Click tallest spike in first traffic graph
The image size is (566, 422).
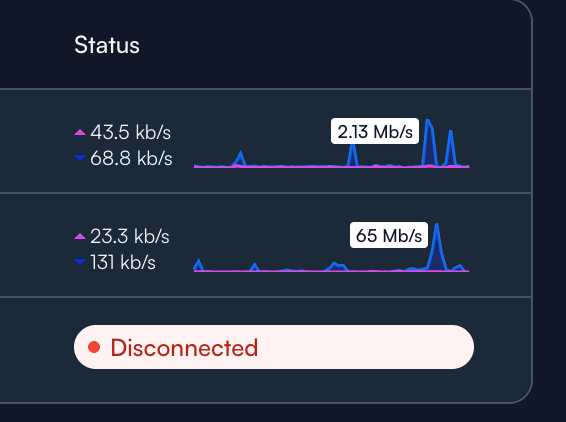429,143
